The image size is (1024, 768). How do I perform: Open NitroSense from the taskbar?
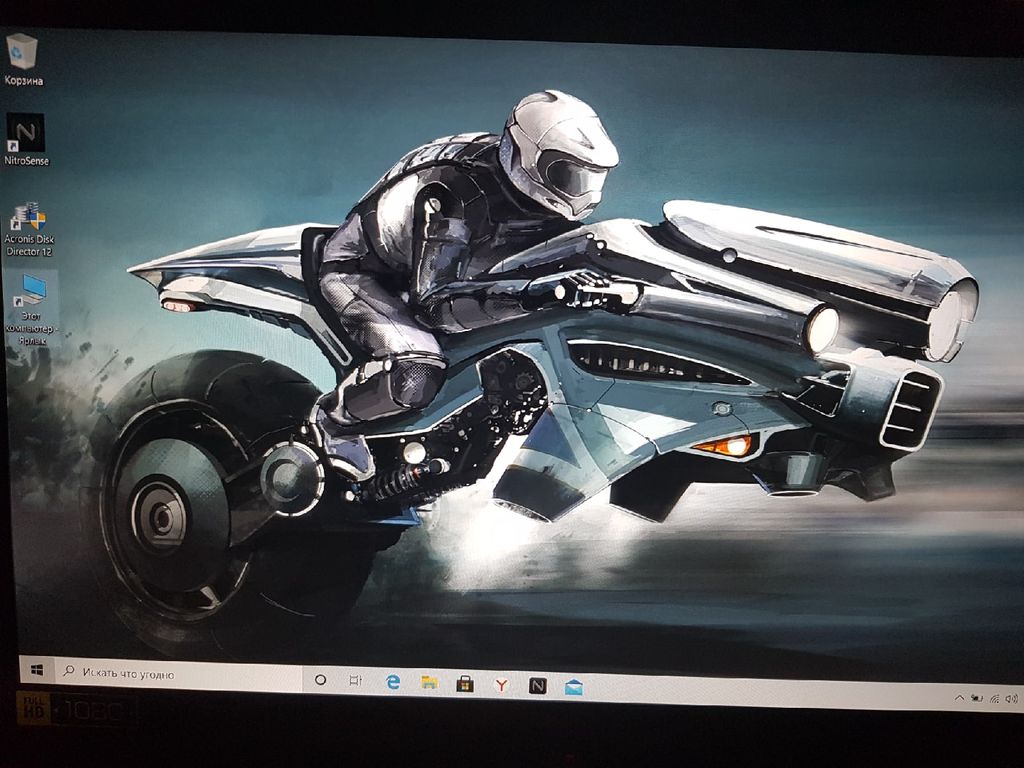pos(537,686)
